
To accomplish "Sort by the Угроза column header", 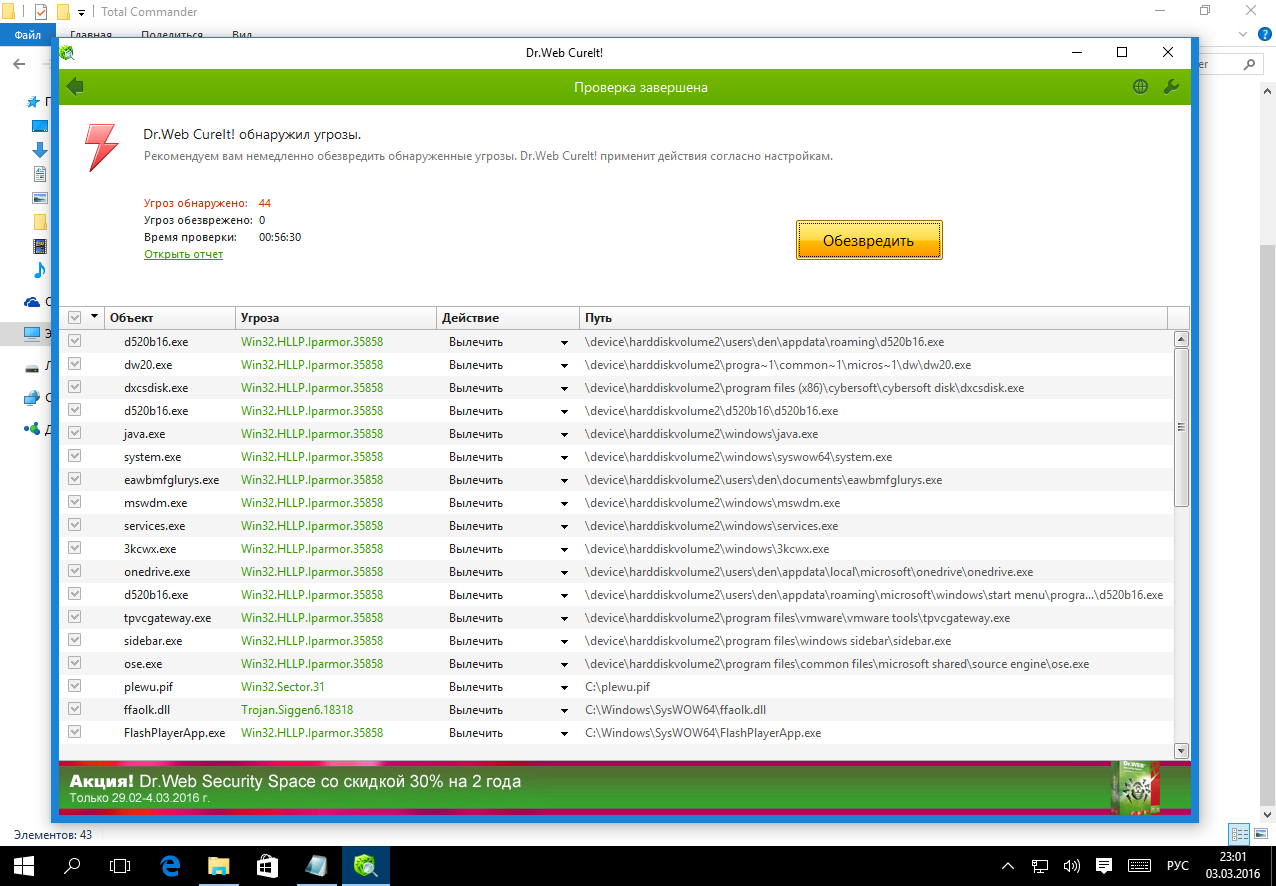I will (335, 318).
